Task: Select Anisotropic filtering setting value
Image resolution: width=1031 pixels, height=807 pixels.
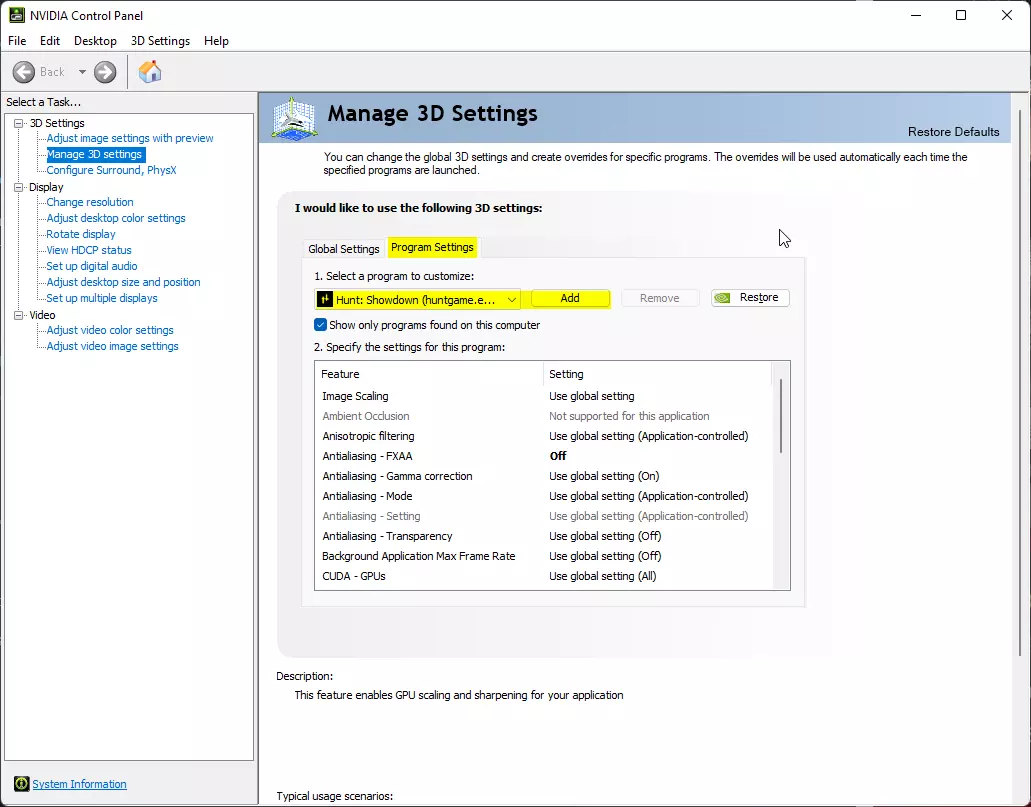Action: [x=648, y=436]
